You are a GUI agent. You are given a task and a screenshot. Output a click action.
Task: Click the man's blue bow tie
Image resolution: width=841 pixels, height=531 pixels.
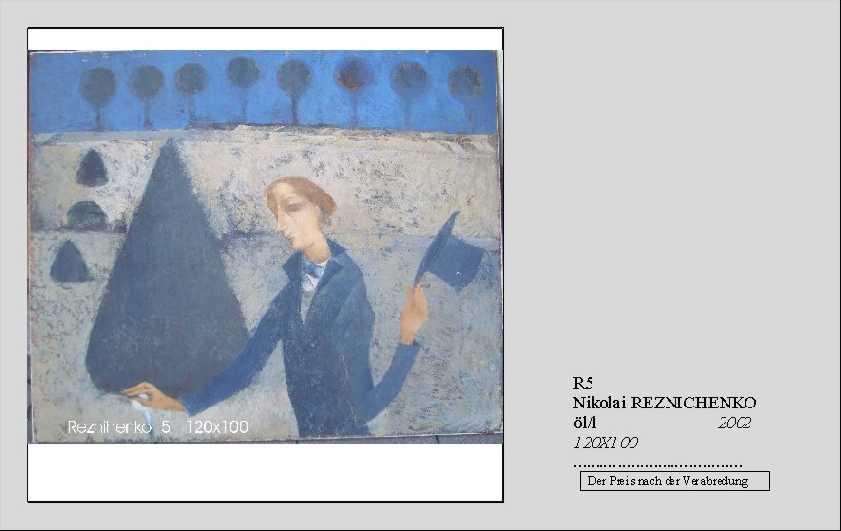315,269
